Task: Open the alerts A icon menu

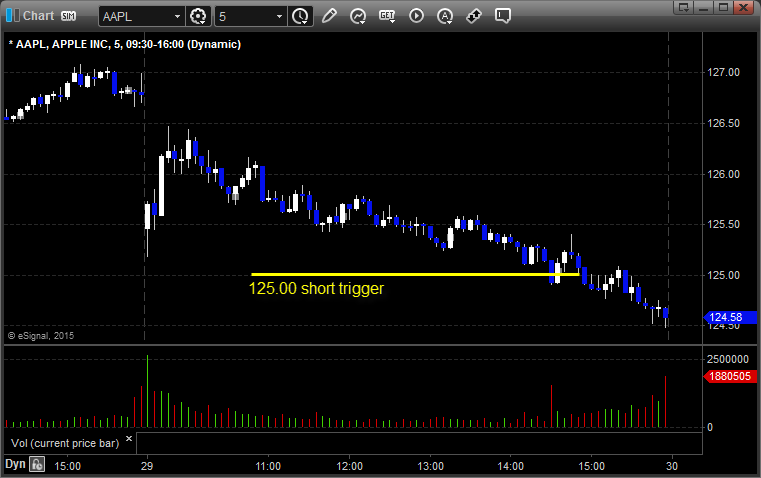Action: tap(445, 16)
